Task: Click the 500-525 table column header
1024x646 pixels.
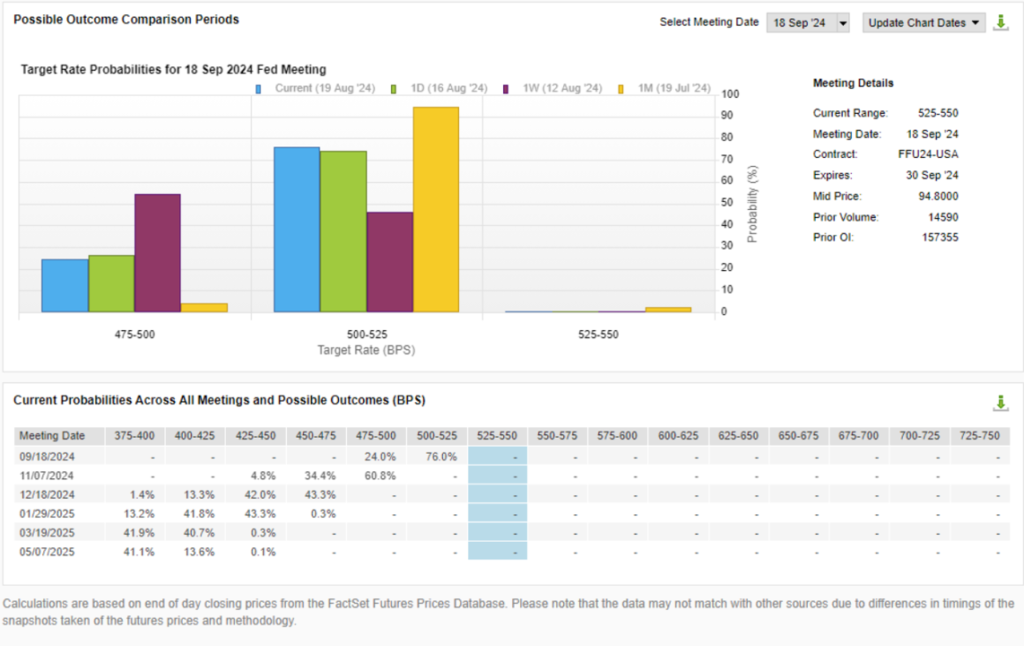Action: (437, 436)
